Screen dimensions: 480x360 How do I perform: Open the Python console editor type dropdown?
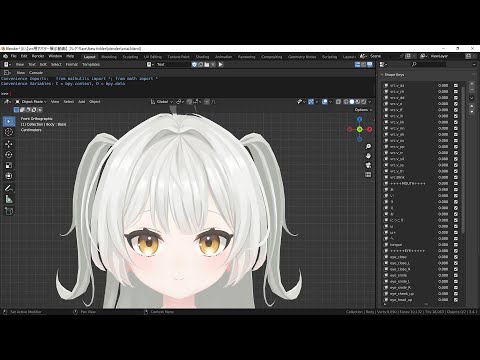click(x=7, y=72)
